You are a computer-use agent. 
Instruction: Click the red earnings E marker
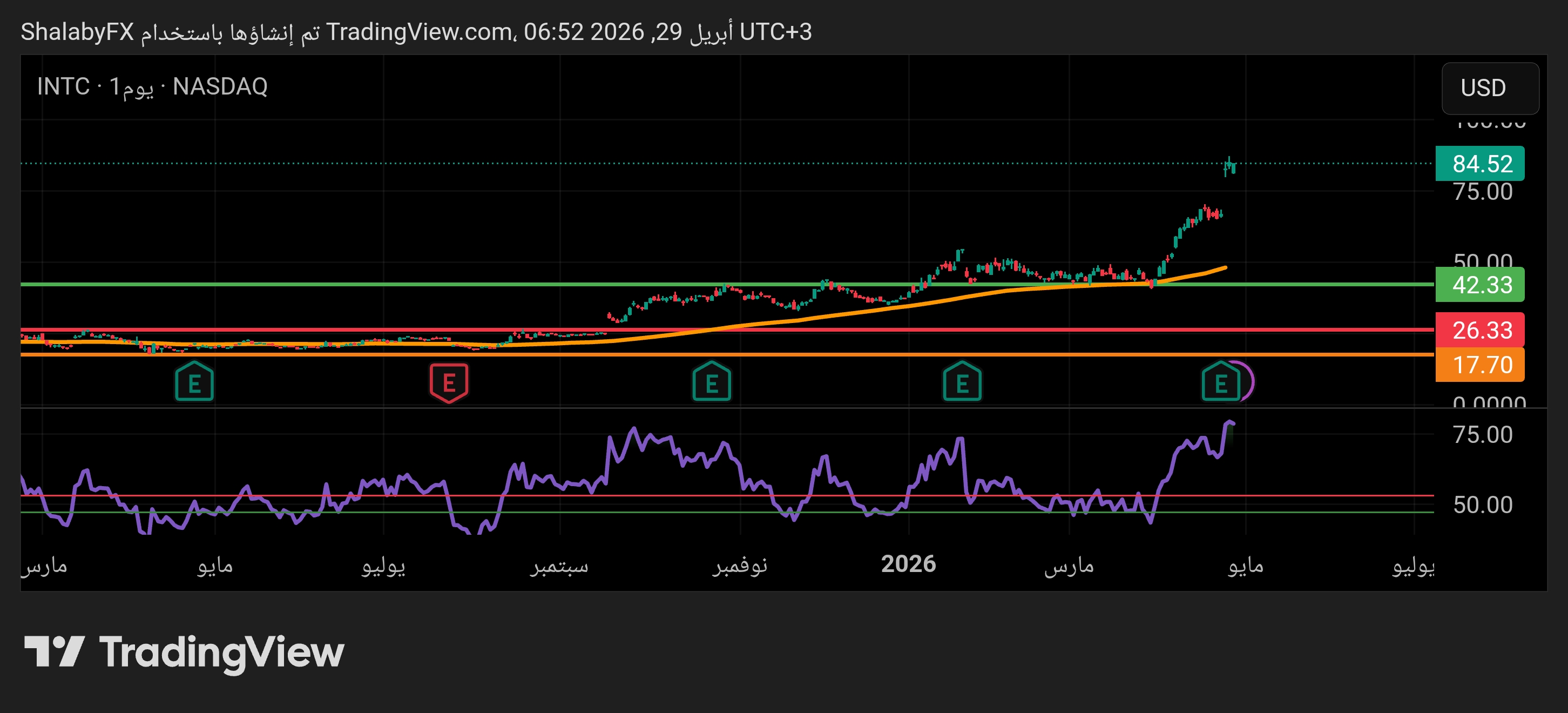coord(449,382)
